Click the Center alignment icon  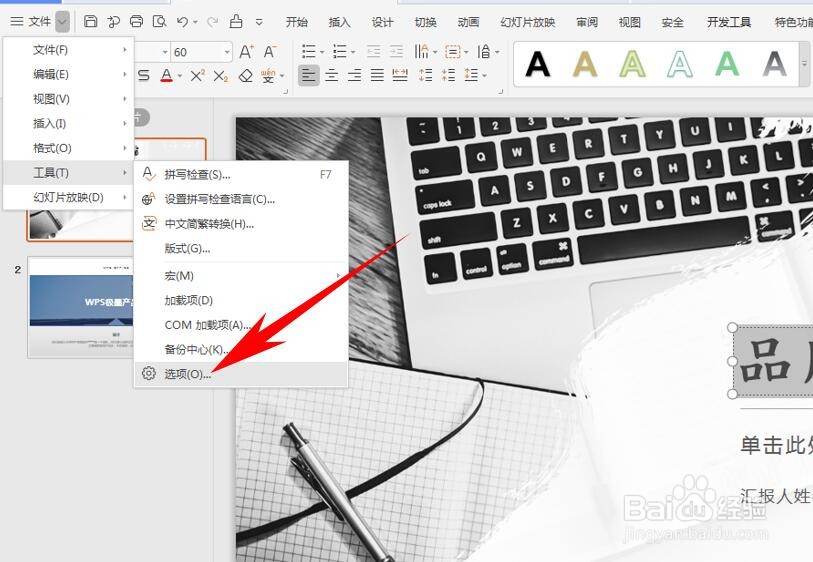(331, 76)
